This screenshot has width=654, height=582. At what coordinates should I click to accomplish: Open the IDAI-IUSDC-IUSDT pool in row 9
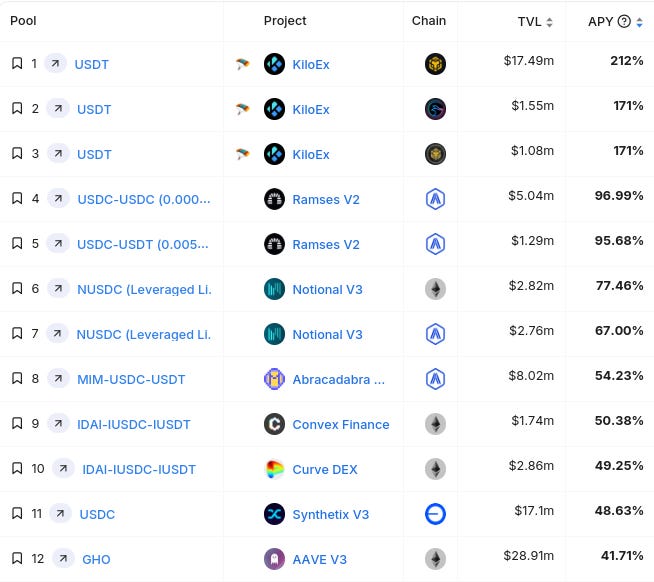click(133, 424)
